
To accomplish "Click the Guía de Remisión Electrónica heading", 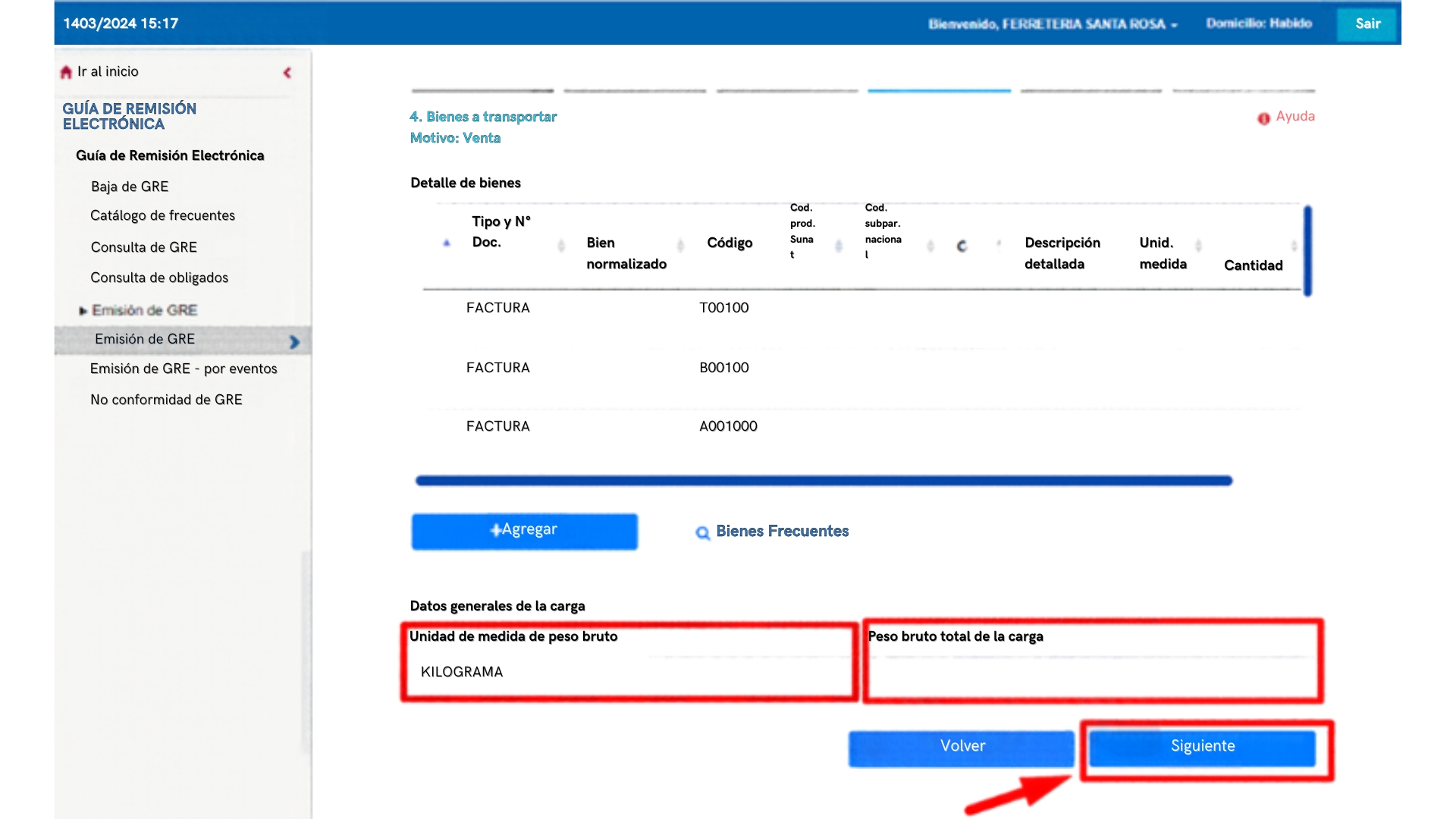I will (170, 155).
